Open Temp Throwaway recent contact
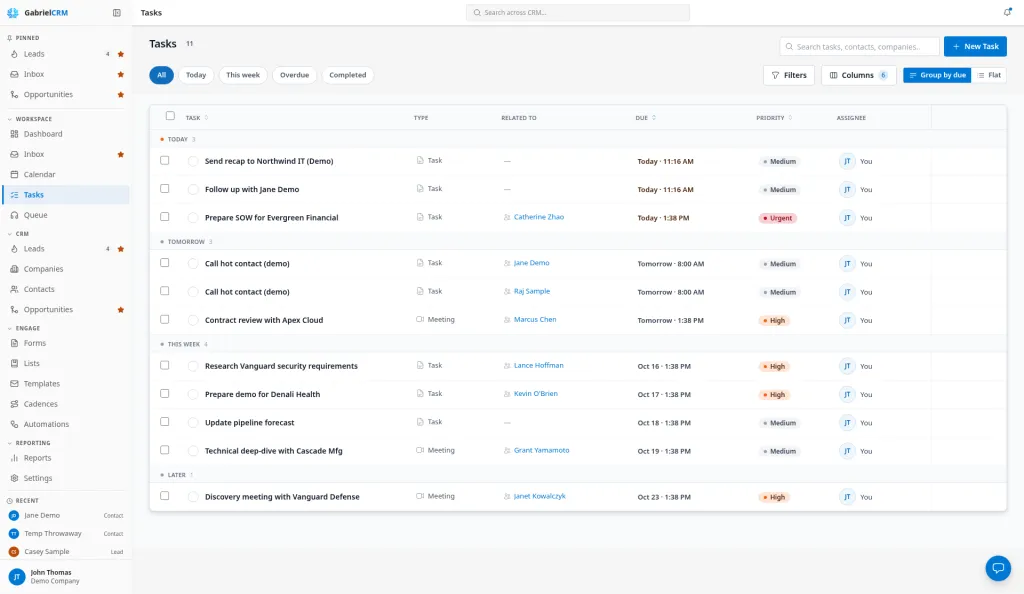This screenshot has height=594, width=1024. coord(66,533)
